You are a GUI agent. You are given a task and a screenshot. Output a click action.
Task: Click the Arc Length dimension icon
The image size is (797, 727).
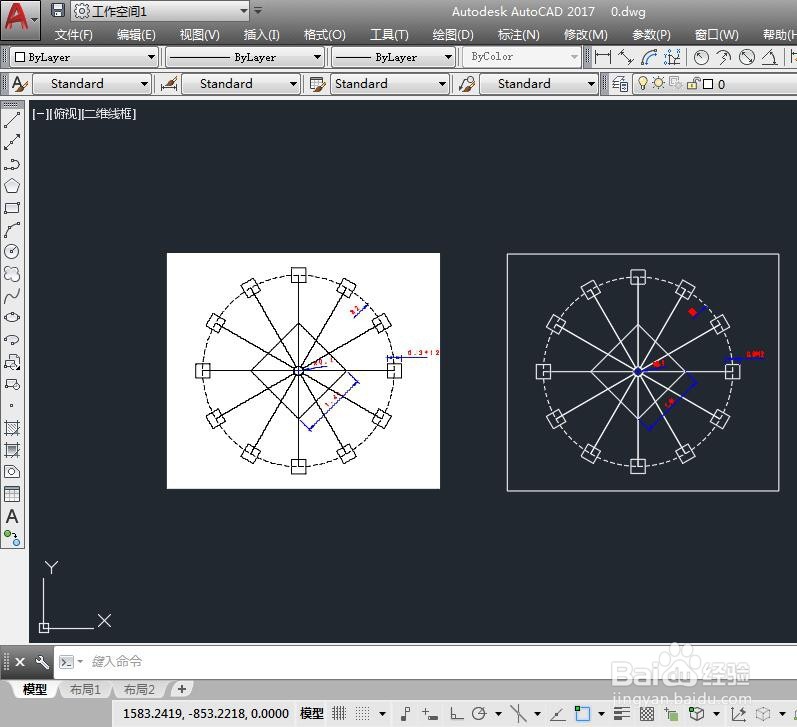[x=649, y=57]
